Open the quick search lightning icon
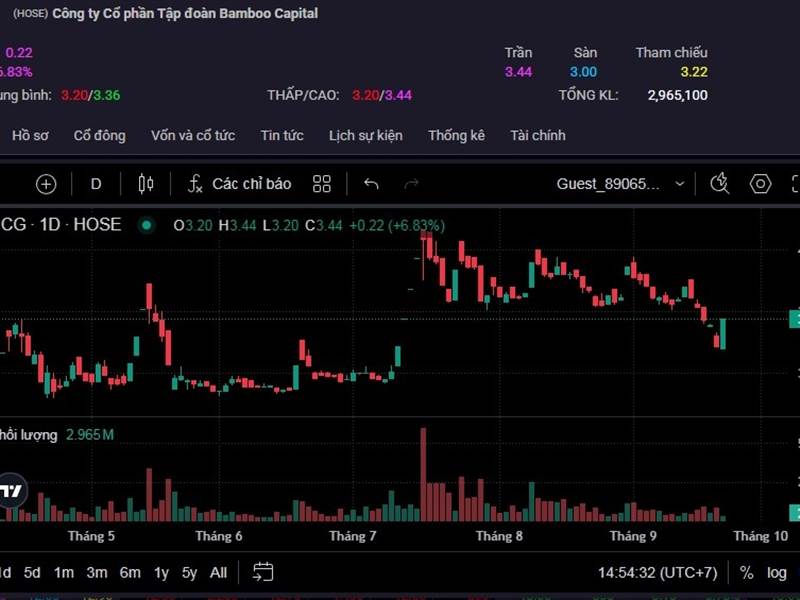Screen dimensions: 800x600 pos(719,184)
